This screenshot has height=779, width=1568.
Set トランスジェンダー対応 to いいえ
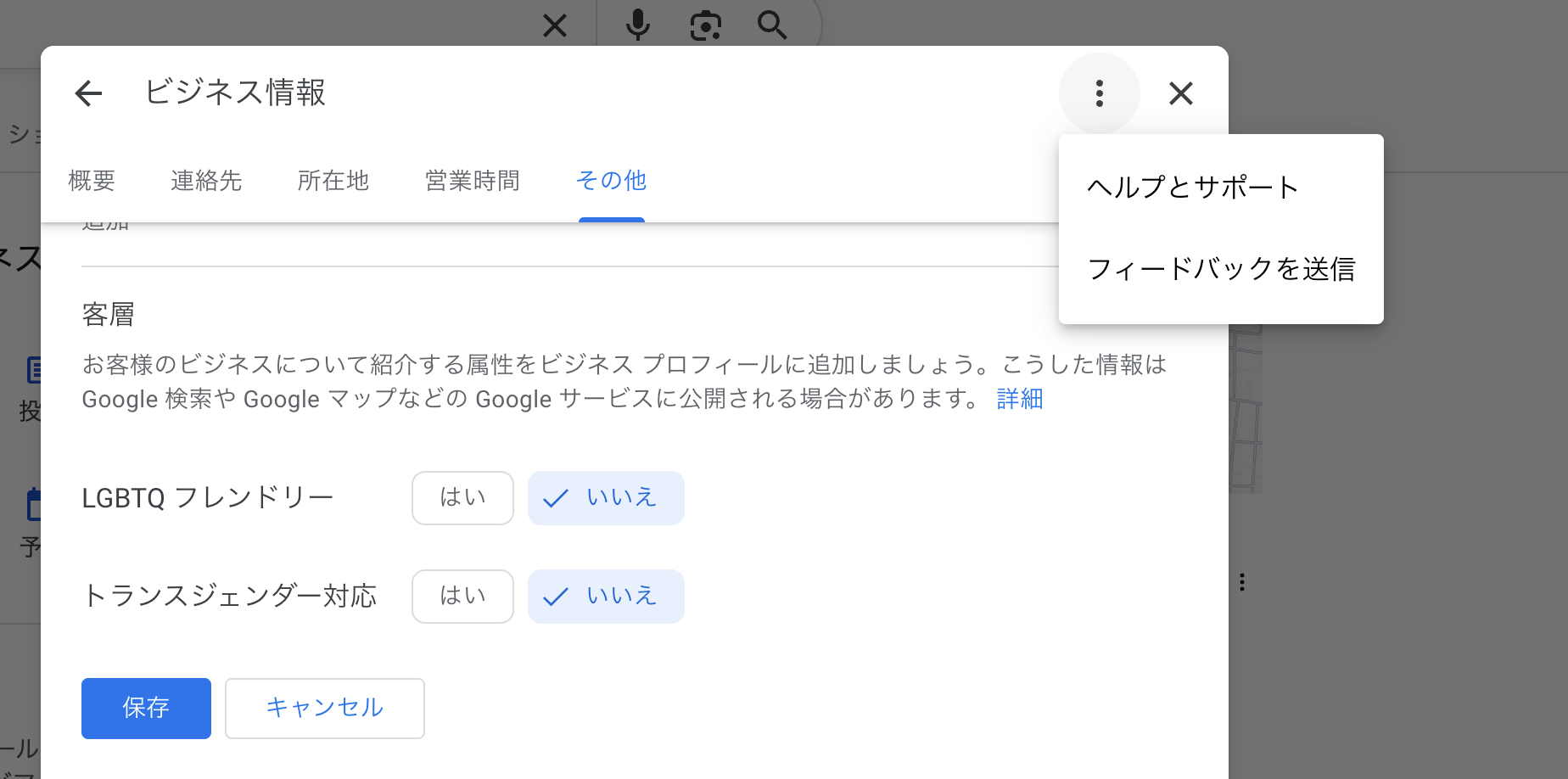click(x=606, y=597)
